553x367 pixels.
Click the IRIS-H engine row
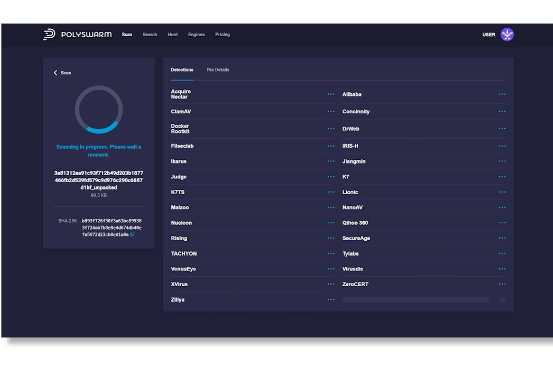coord(424,146)
